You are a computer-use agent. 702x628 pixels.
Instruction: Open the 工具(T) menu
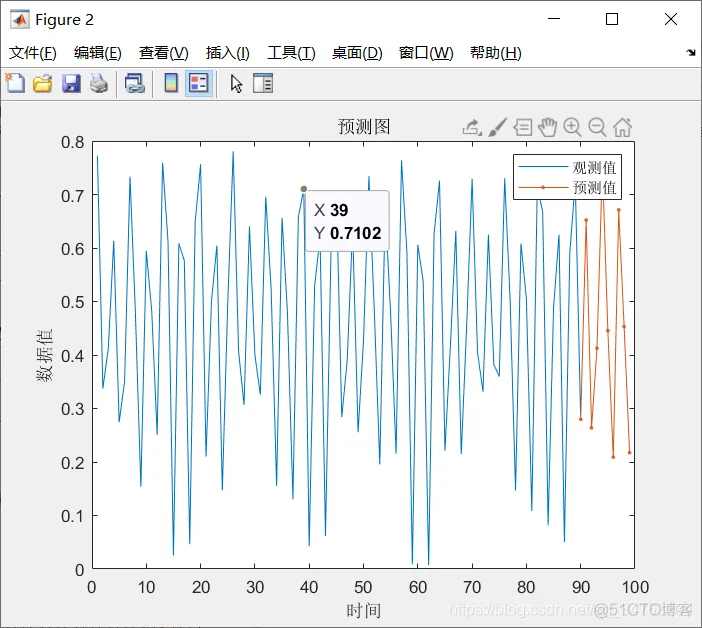point(291,53)
